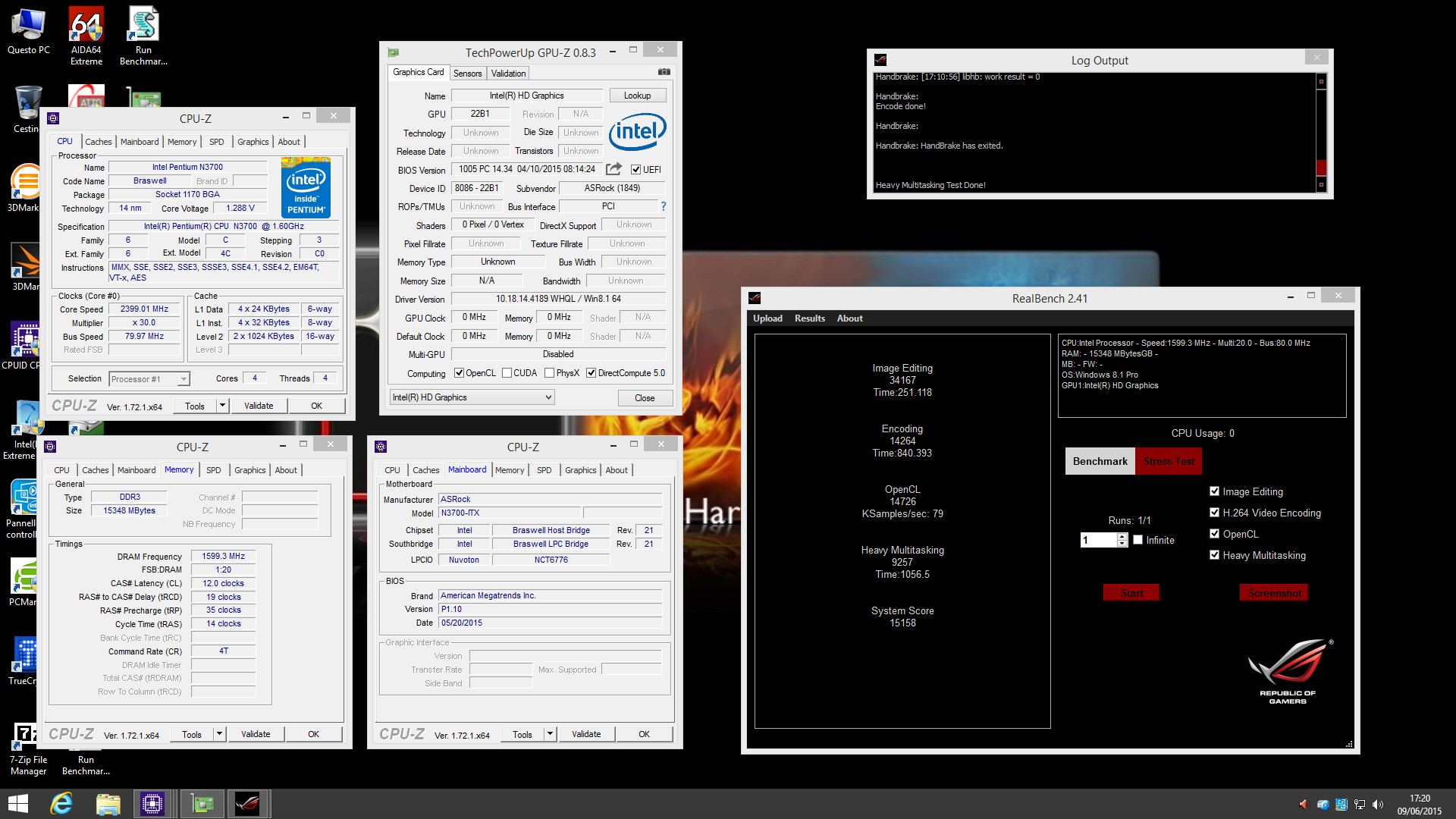The width and height of the screenshot is (1456, 819).
Task: Switch to Sensors tab in GPU-Z
Action: [x=467, y=74]
